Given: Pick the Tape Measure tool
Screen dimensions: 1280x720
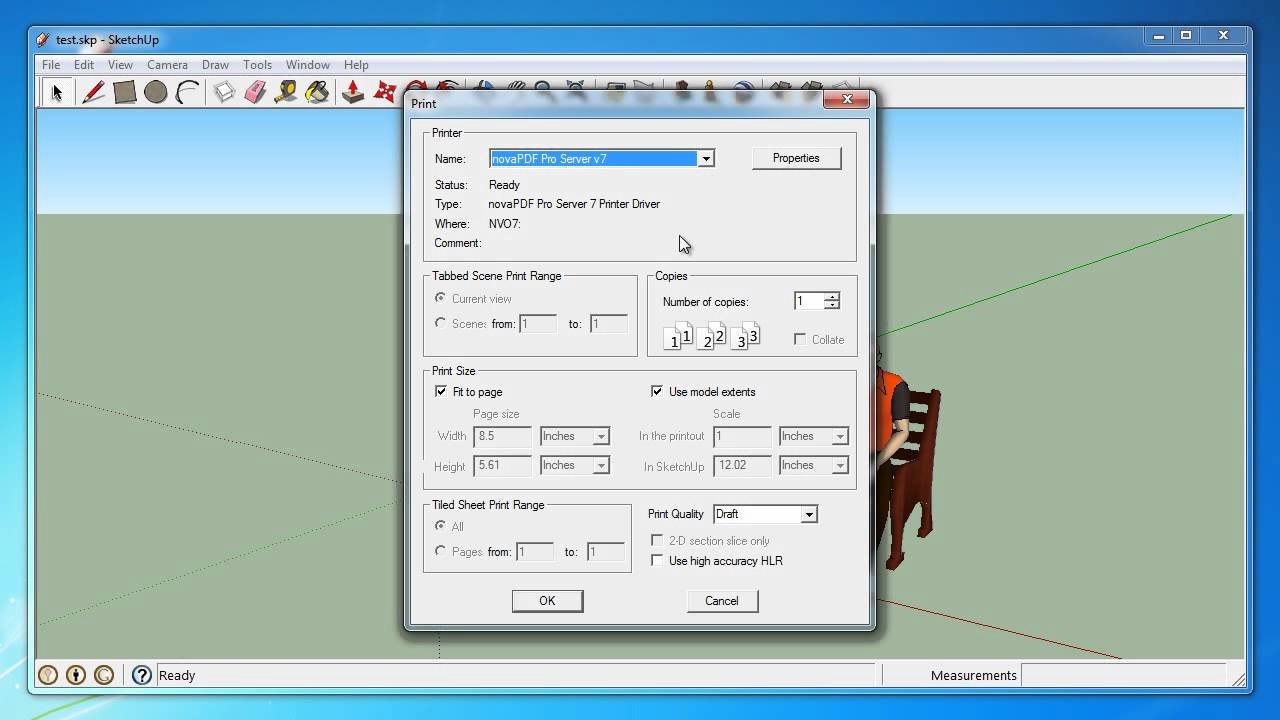Looking at the screenshot, I should point(286,93).
